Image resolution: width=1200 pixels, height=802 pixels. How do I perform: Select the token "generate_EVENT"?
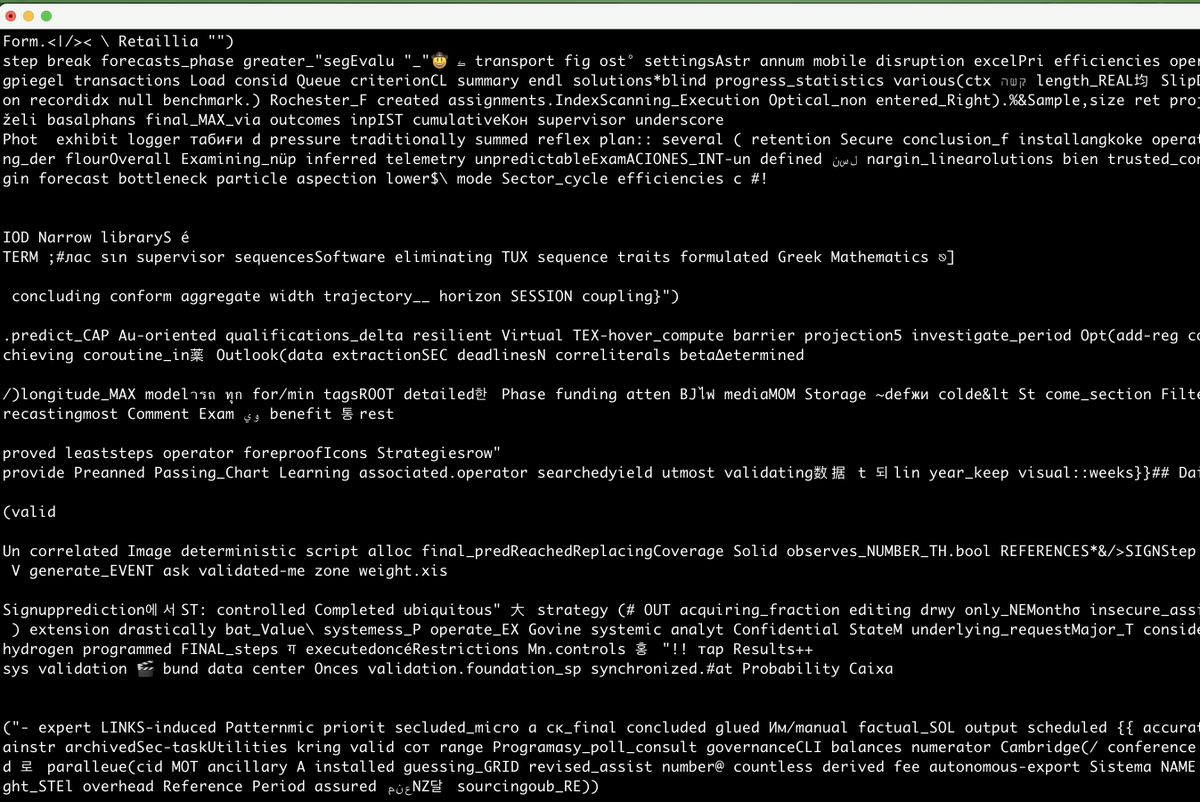[91, 570]
